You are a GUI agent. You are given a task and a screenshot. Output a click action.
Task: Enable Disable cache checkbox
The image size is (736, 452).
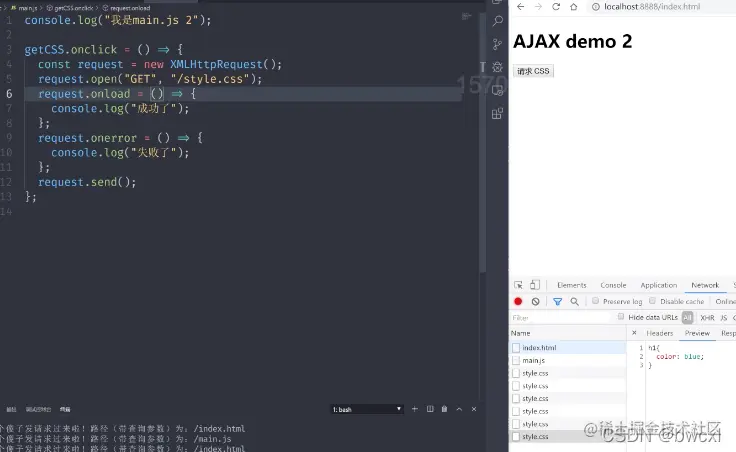[x=652, y=301]
